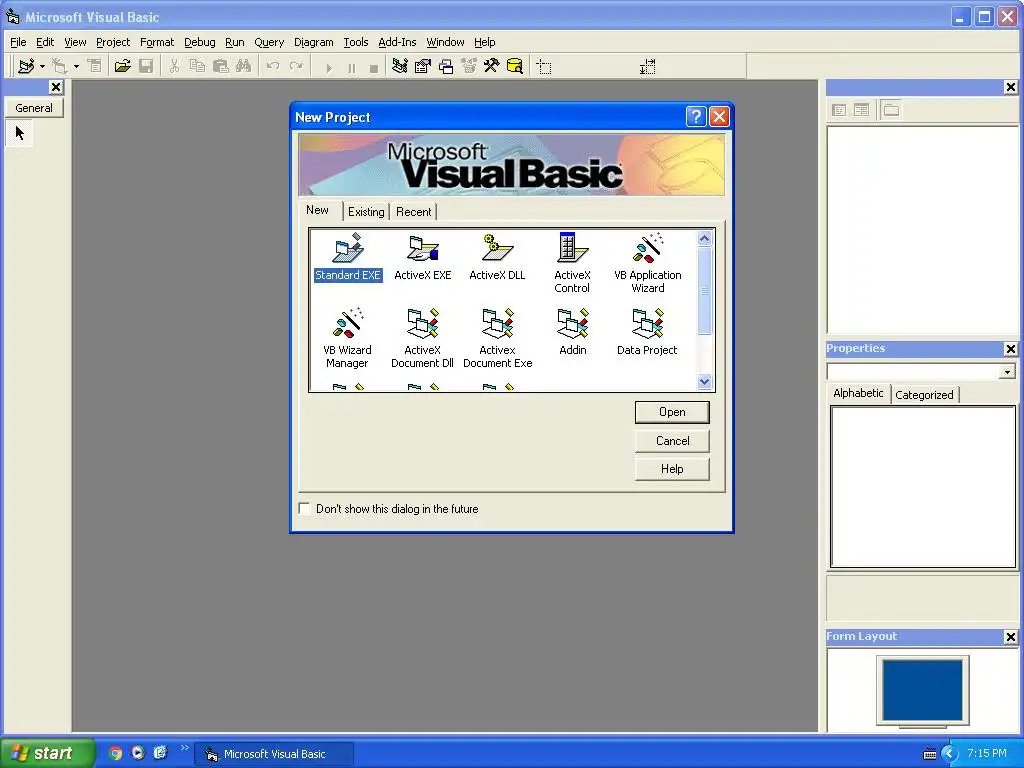Click the Undo arrow icon
Viewport: 1024px width, 768px height.
(x=273, y=66)
